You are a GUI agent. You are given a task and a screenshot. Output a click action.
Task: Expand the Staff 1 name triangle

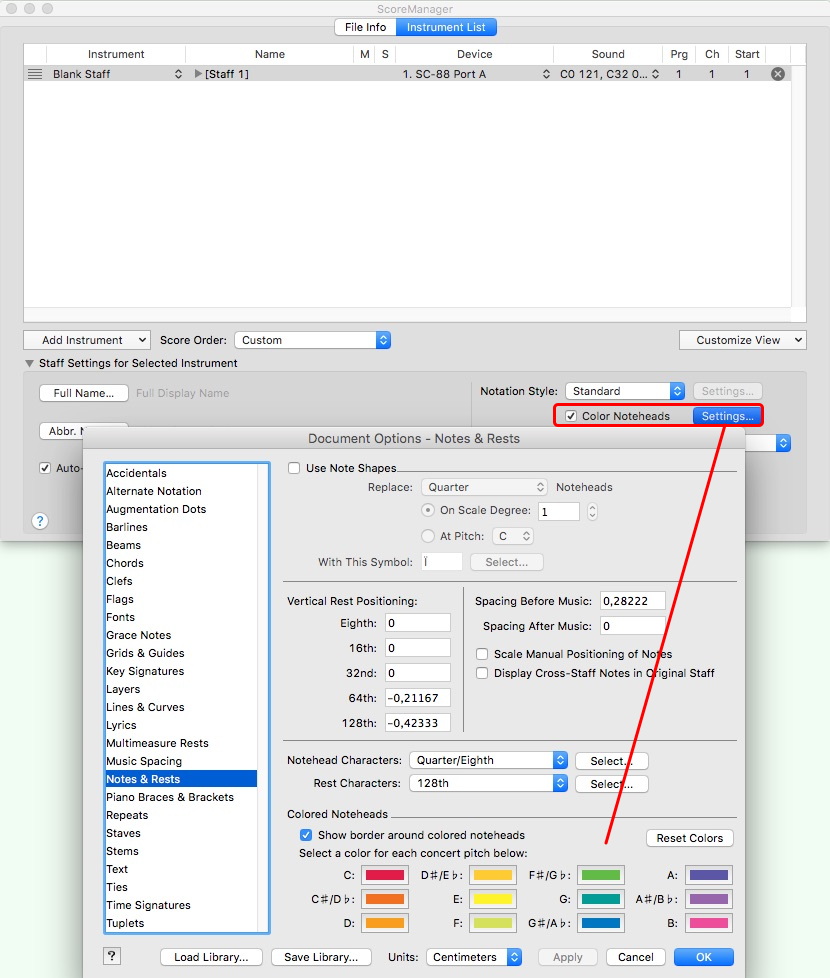point(198,74)
